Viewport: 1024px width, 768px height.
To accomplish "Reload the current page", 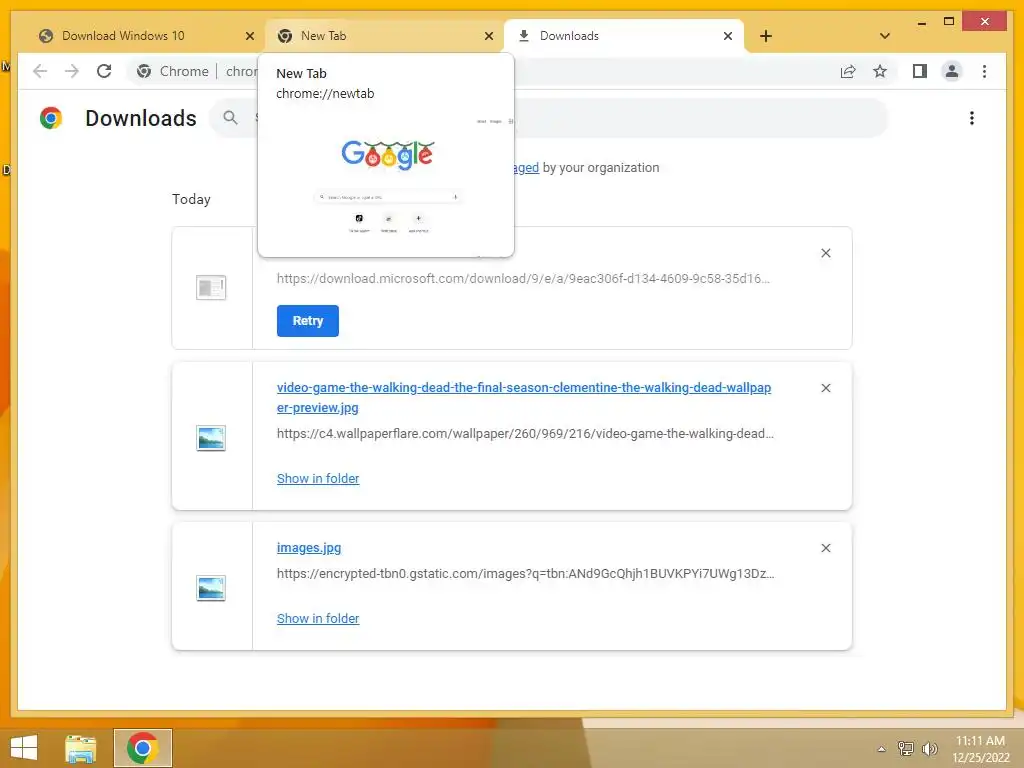I will point(104,71).
